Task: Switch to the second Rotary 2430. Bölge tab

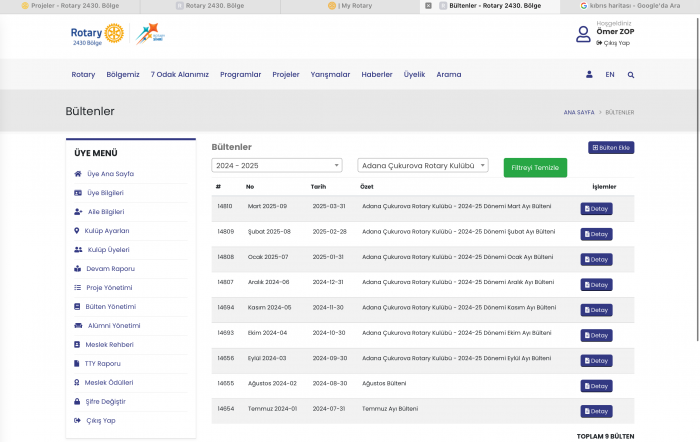Action: 210,6
